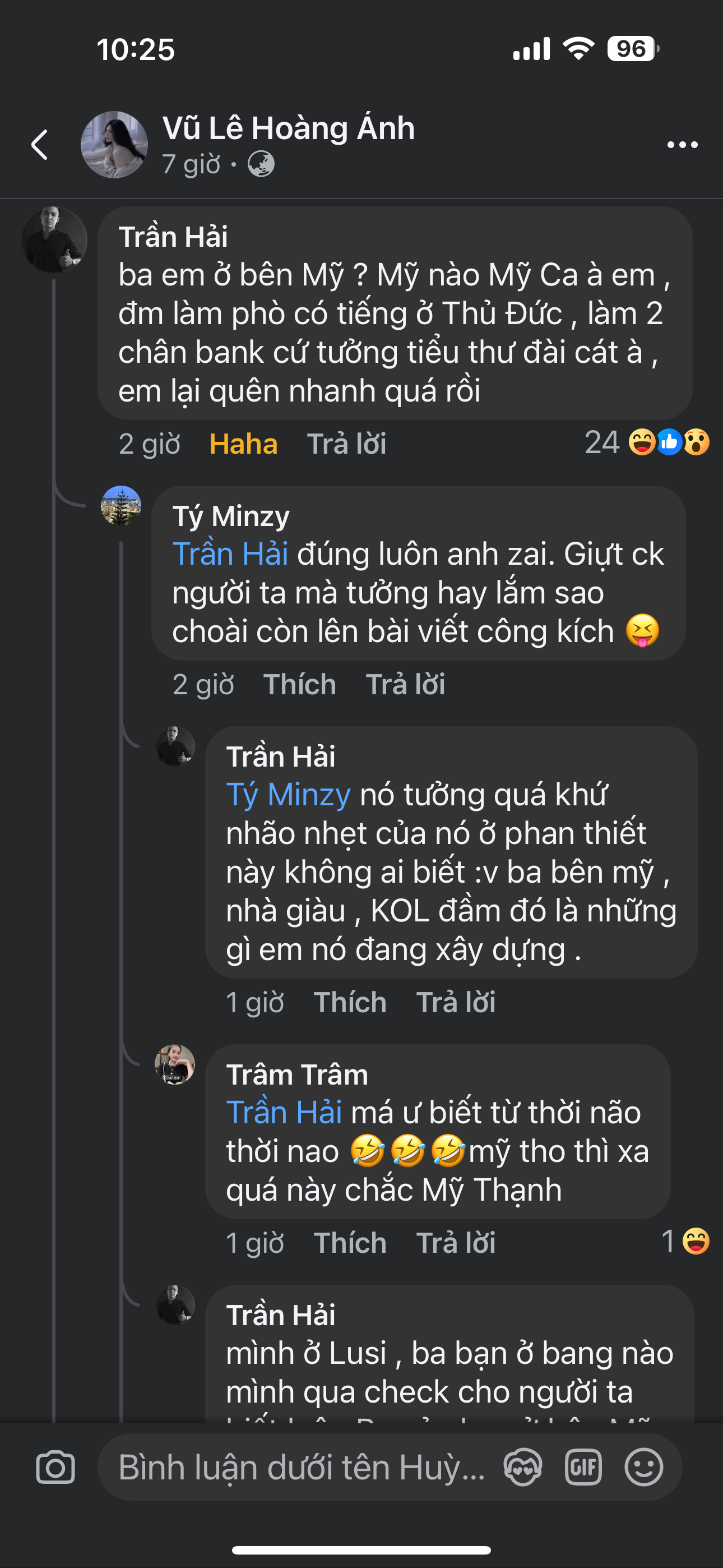Image resolution: width=723 pixels, height=1568 pixels.
Task: Open the GIF picker icon
Action: coord(582,1467)
